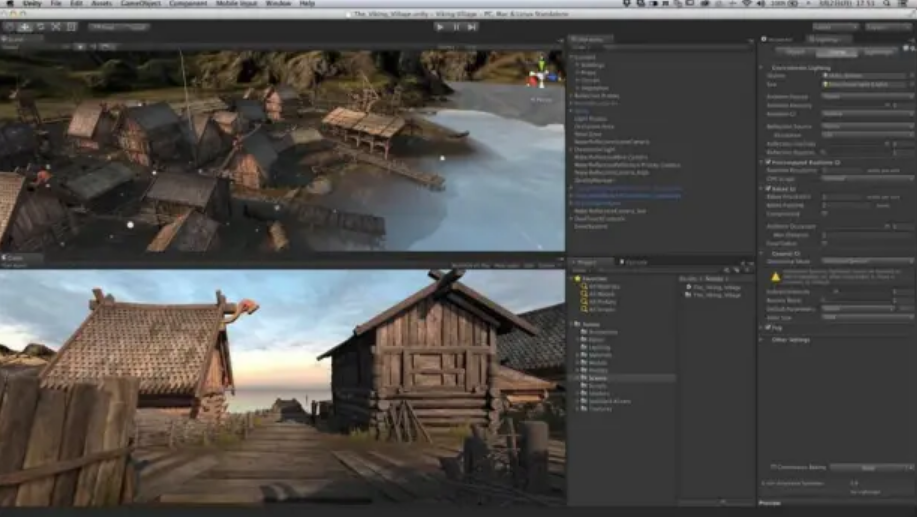The width and height of the screenshot is (917, 517).
Task: Select the All Materials saved search
Action: (x=604, y=287)
